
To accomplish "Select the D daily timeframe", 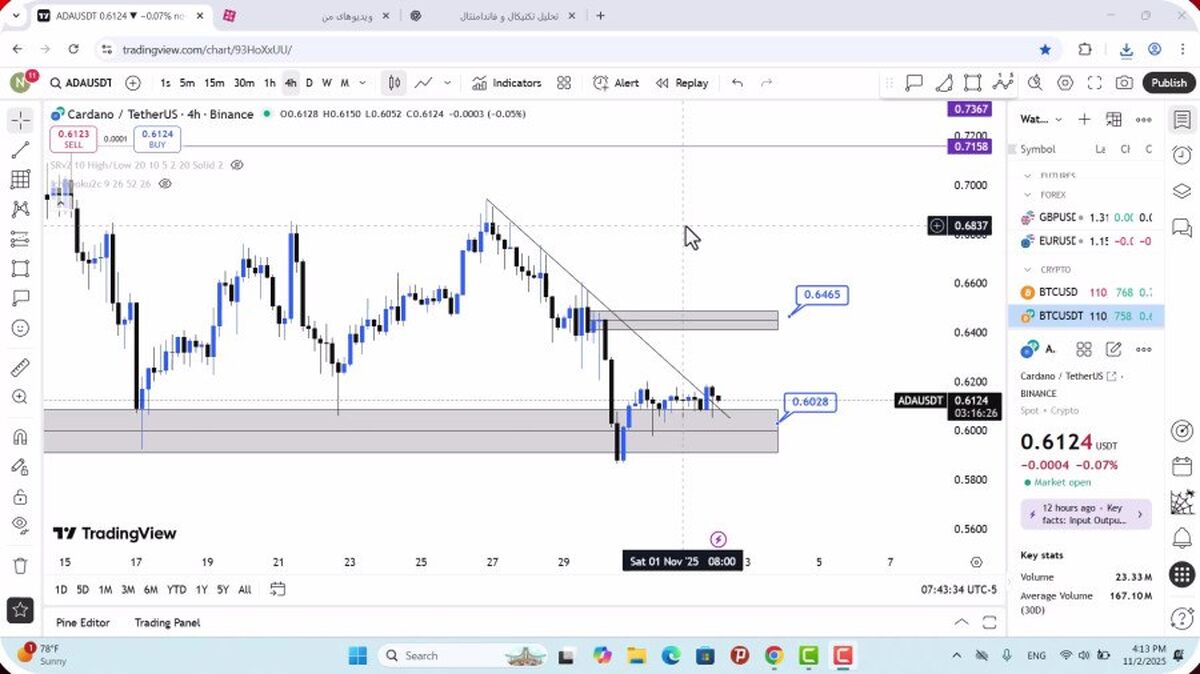I will tap(309, 83).
